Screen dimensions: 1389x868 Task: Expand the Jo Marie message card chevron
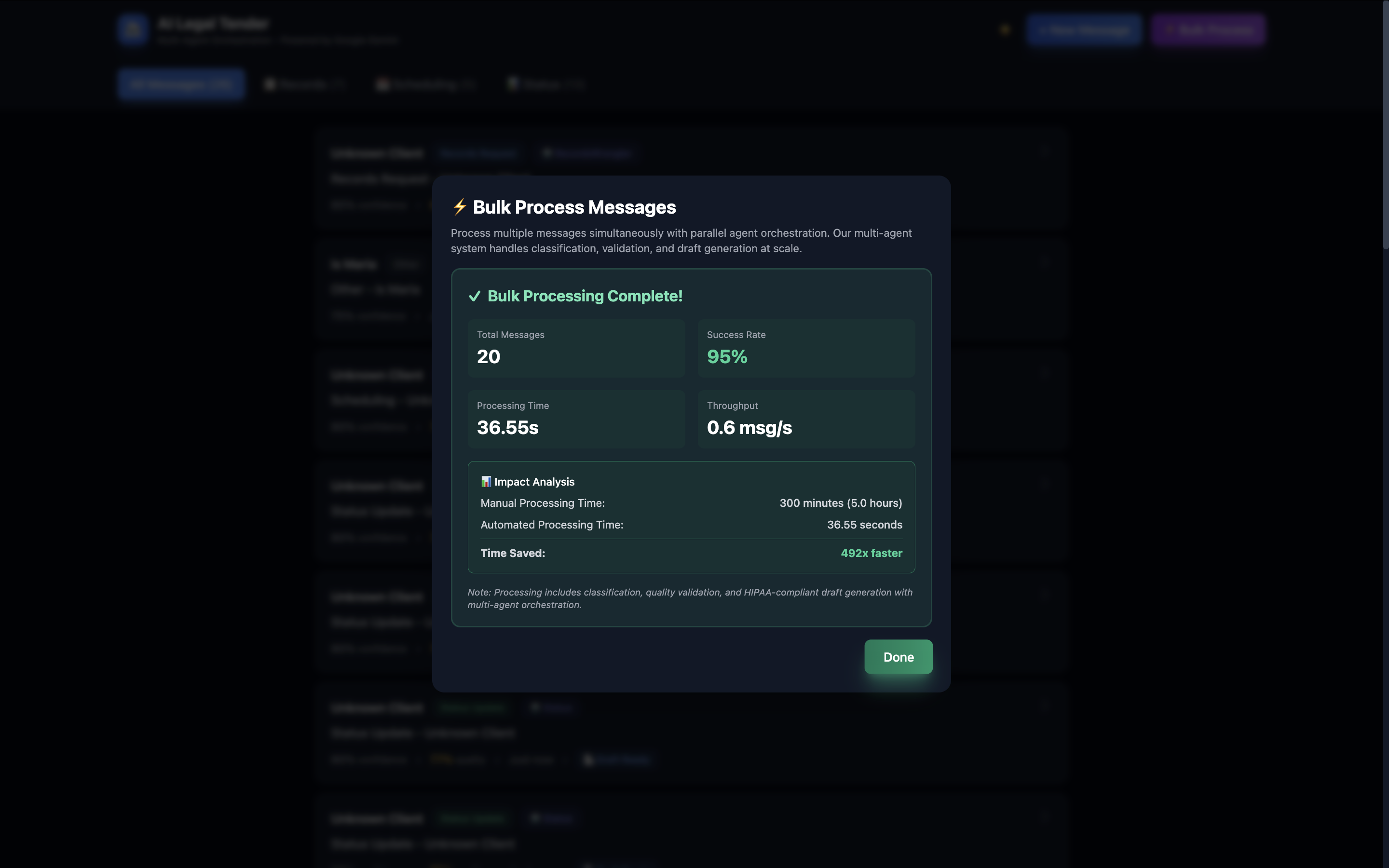pos(1044,262)
